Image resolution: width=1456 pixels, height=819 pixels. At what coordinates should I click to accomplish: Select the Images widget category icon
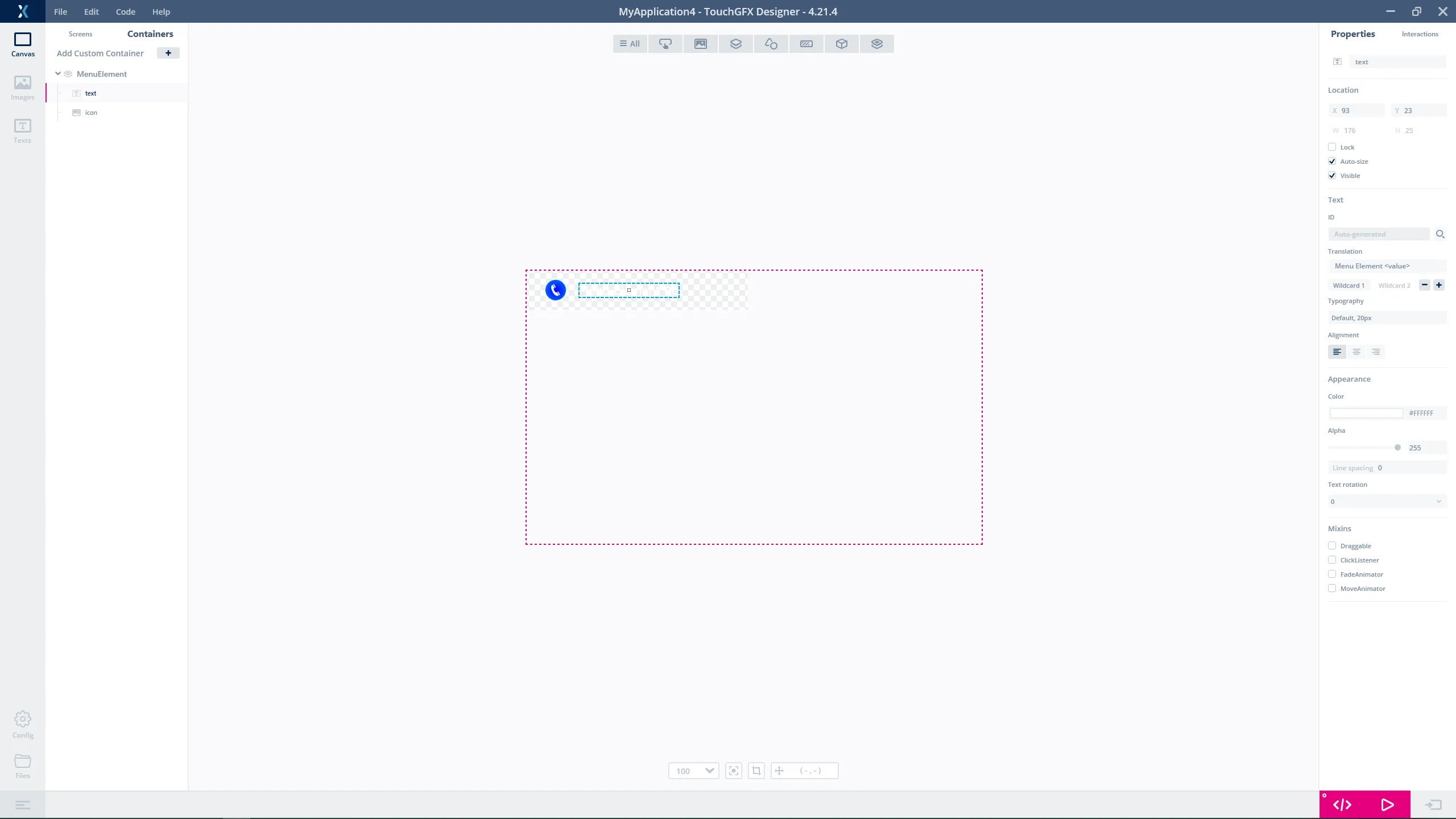click(x=701, y=44)
